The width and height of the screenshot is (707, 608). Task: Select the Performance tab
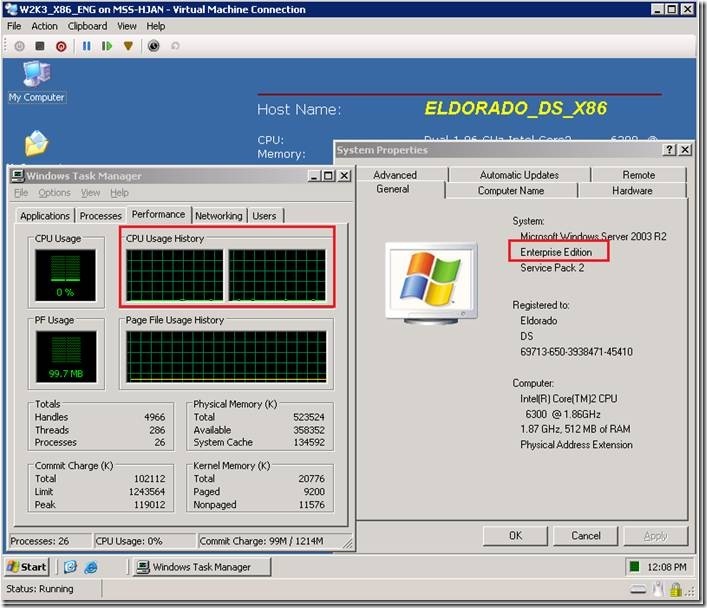click(158, 214)
